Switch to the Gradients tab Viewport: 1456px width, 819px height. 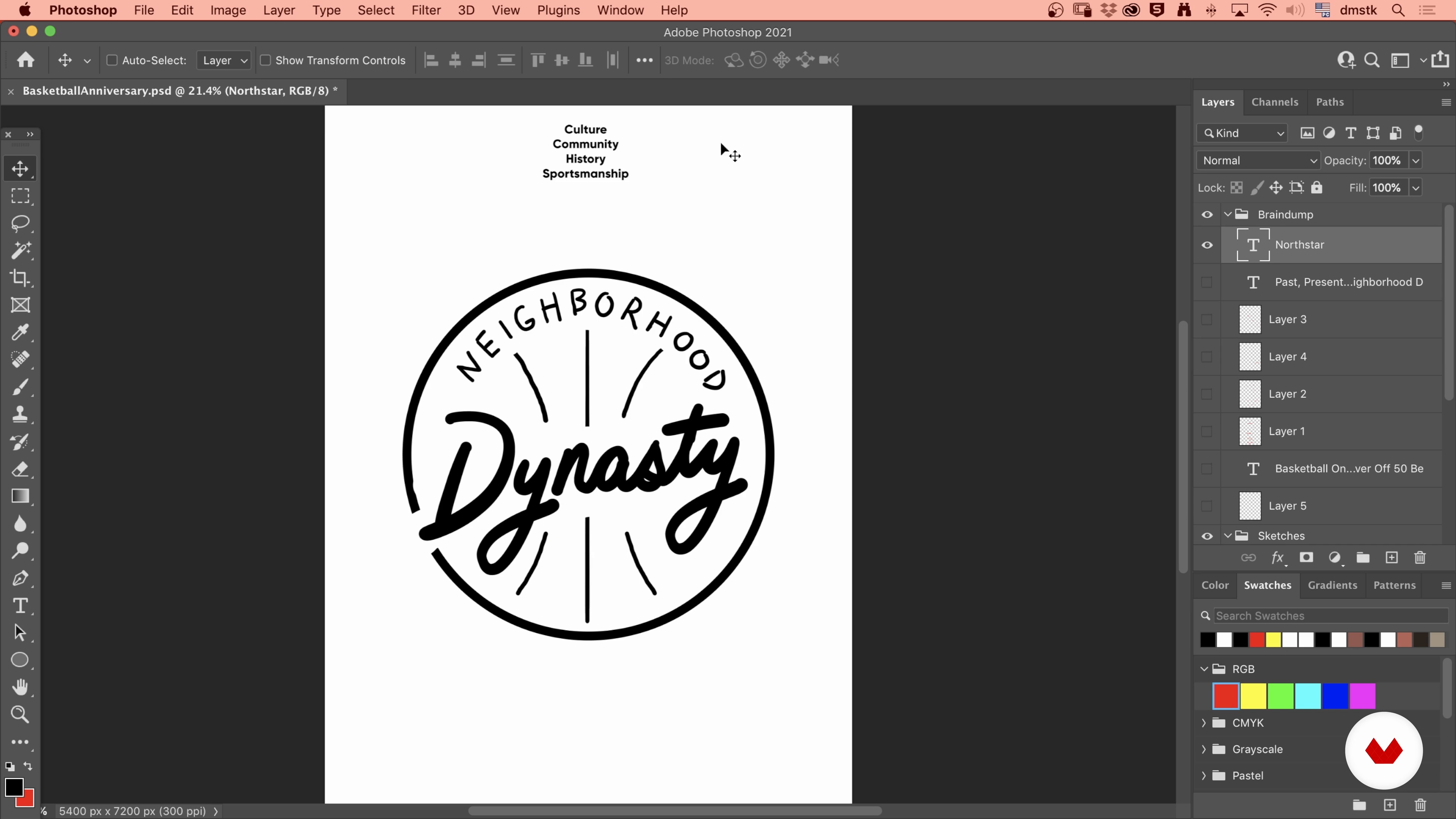1332,585
